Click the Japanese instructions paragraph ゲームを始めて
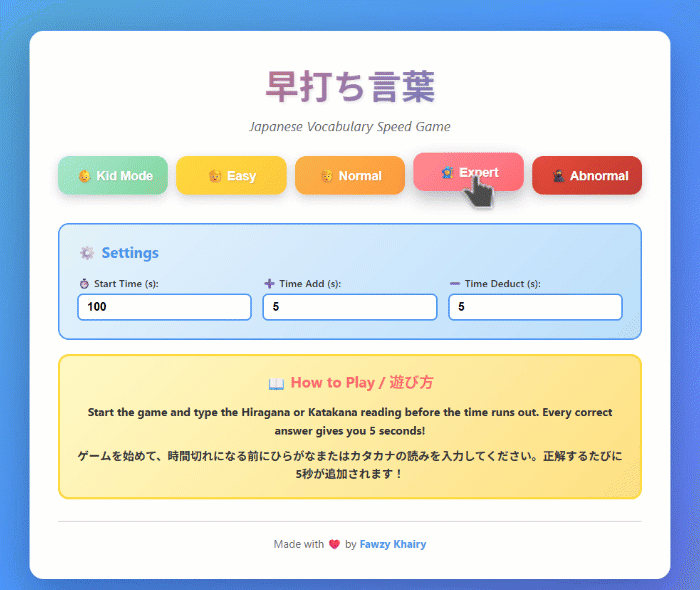Image resolution: width=700 pixels, height=590 pixels. (x=350, y=465)
